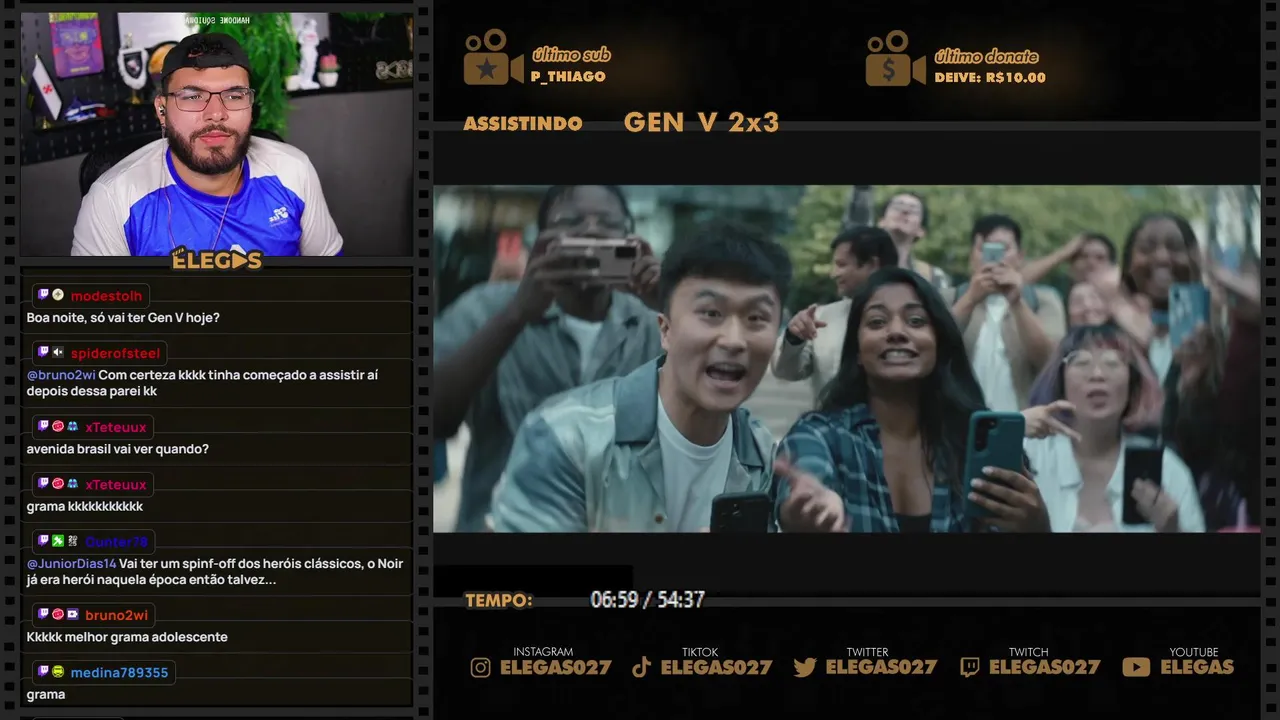Click the red round badge next to bruno2wi

[x=58, y=614]
